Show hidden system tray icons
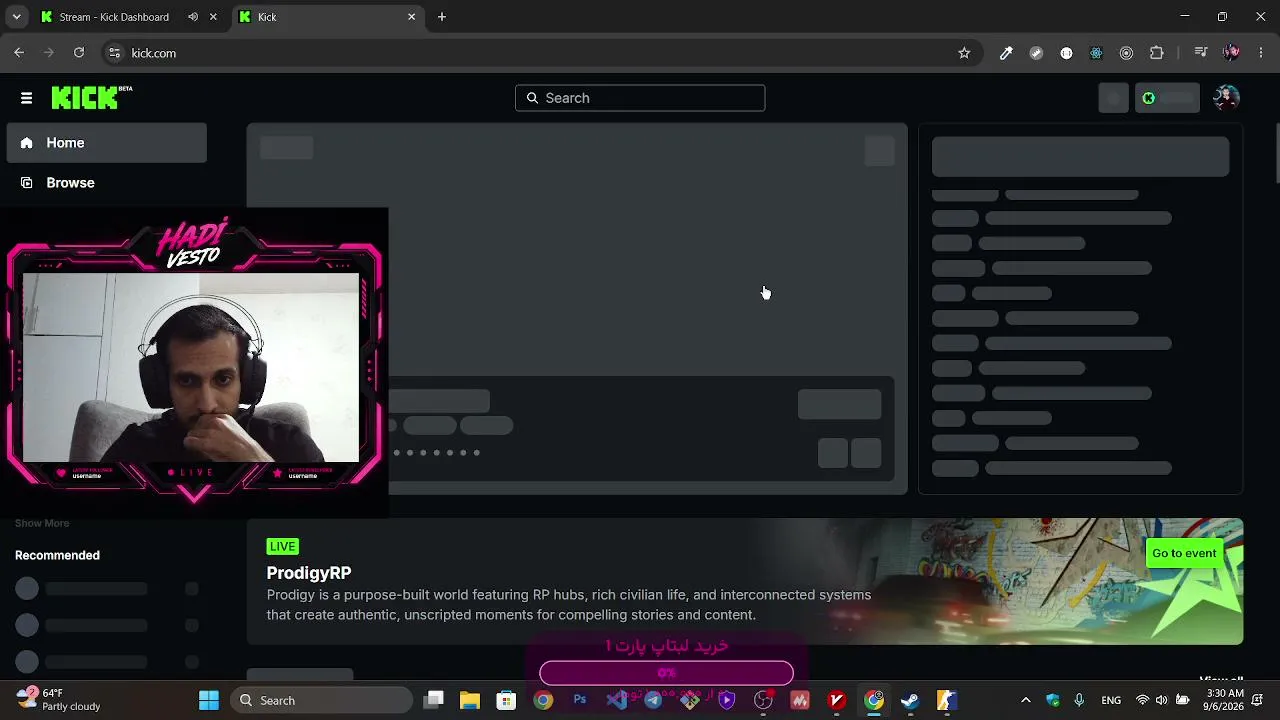1280x720 pixels. click(x=1025, y=700)
